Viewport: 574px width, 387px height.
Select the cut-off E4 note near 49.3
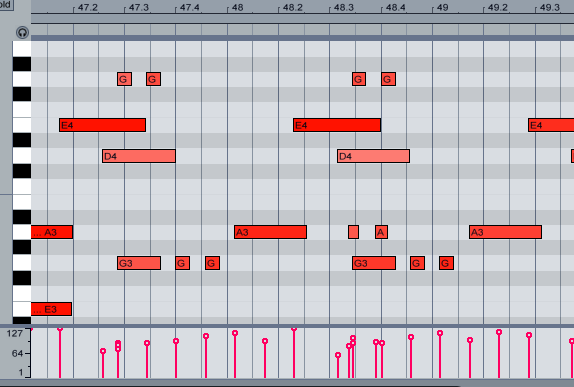tap(551, 125)
